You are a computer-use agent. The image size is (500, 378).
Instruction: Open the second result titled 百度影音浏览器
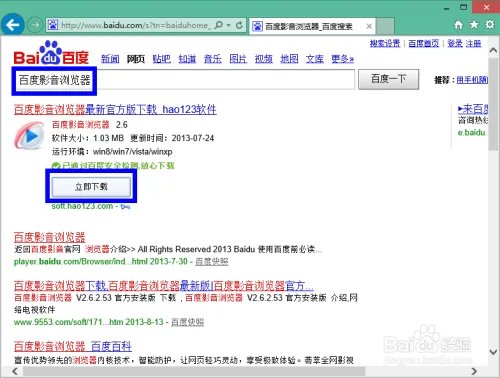click(50, 237)
